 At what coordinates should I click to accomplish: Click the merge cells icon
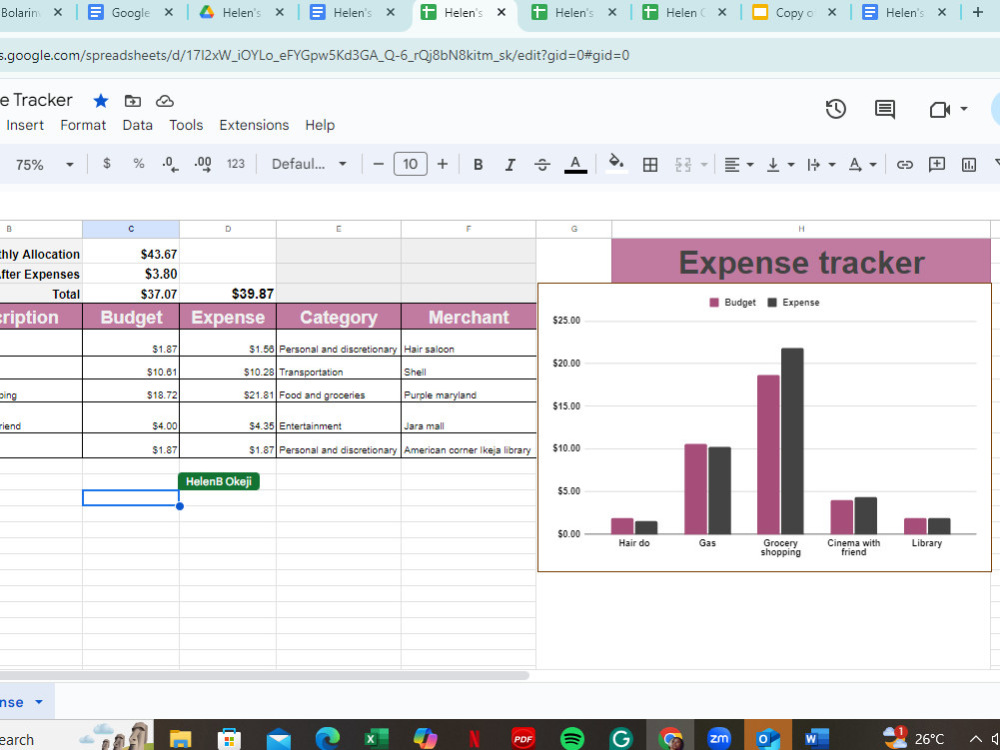point(683,165)
